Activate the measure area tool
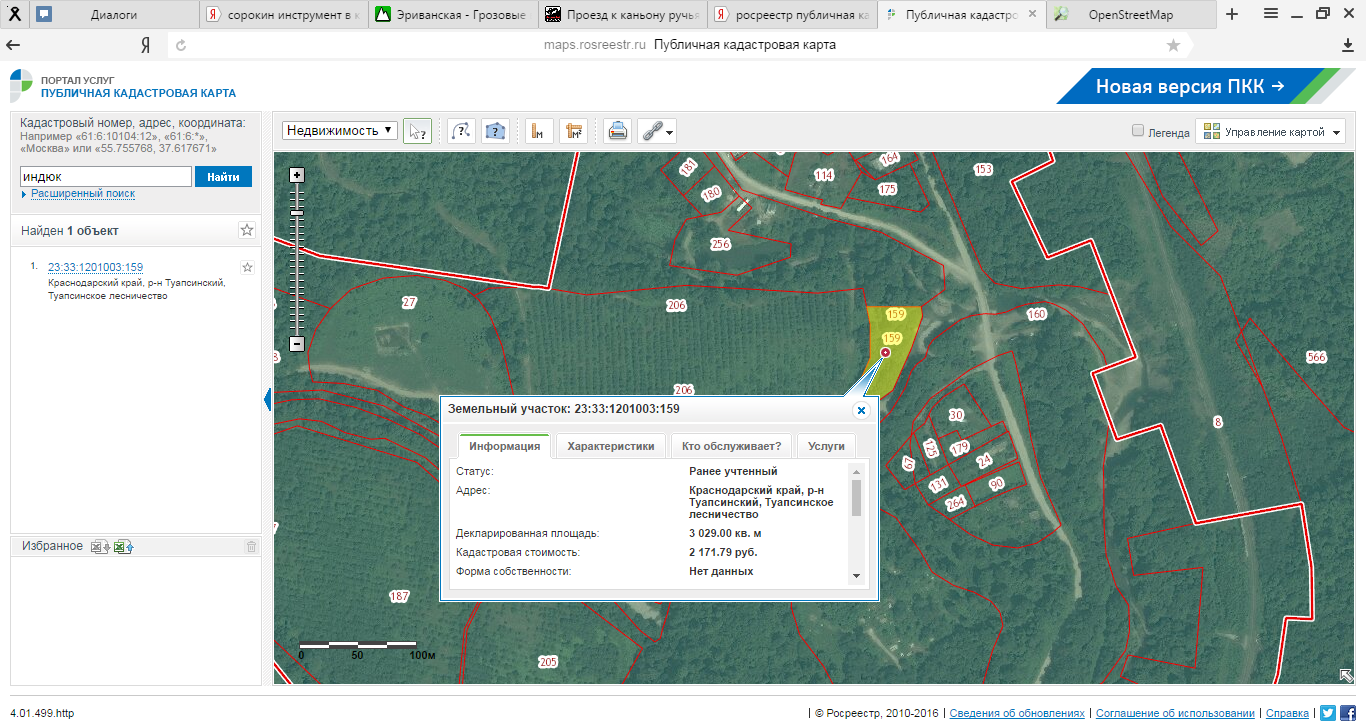The width and height of the screenshot is (1366, 728). 573,131
